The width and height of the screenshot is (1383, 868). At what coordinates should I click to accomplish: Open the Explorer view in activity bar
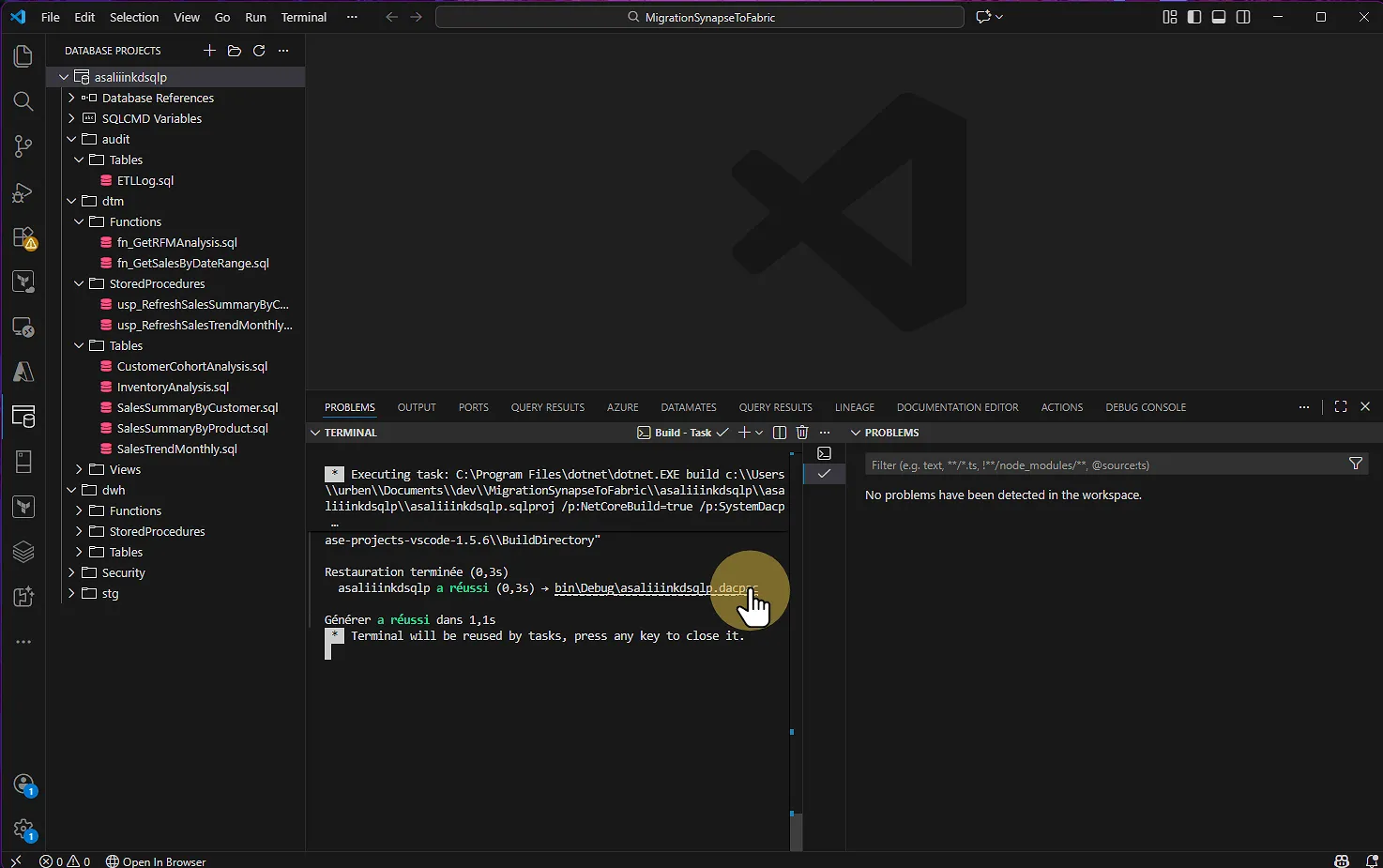[x=23, y=56]
